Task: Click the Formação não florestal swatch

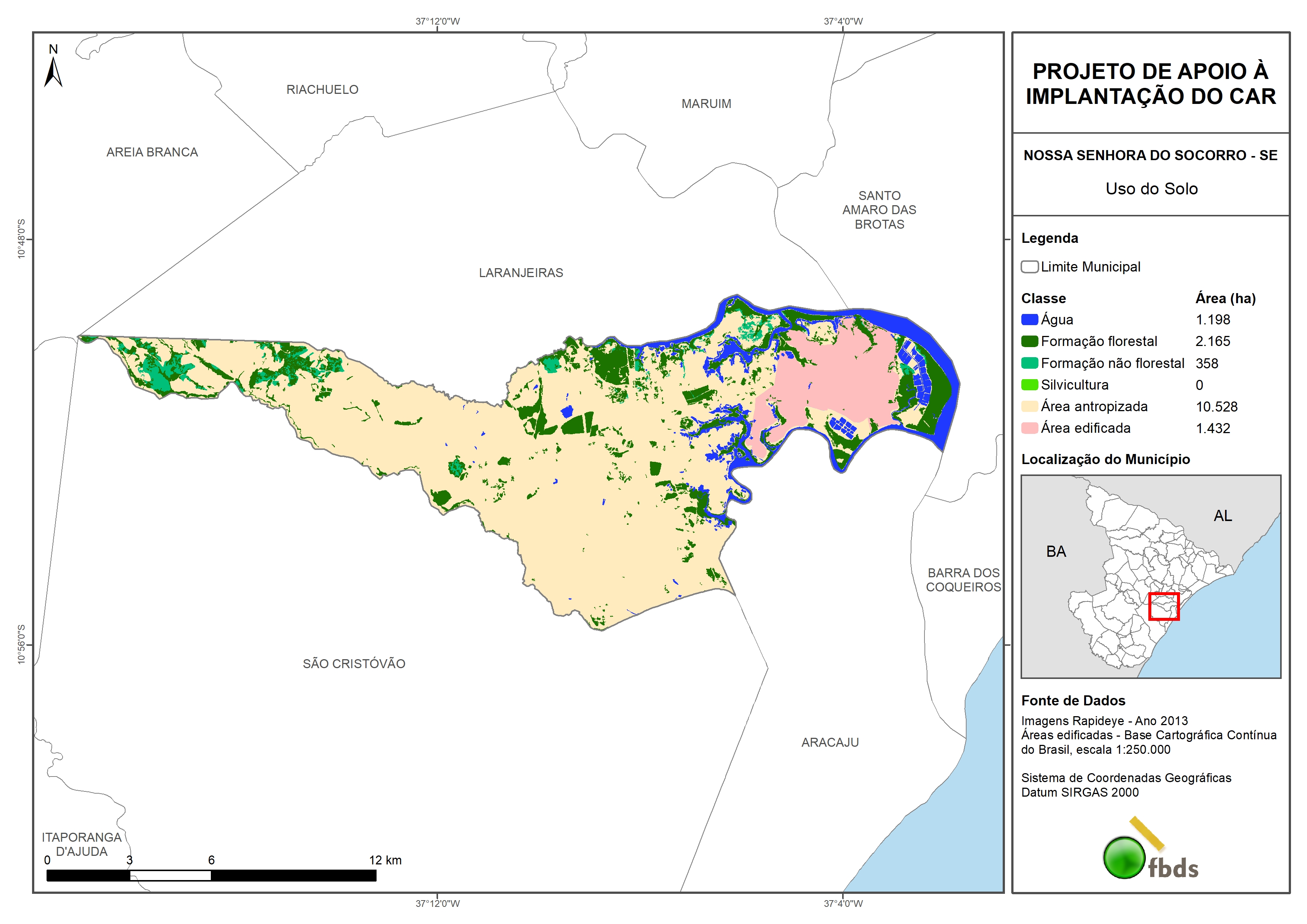Action: [1029, 363]
